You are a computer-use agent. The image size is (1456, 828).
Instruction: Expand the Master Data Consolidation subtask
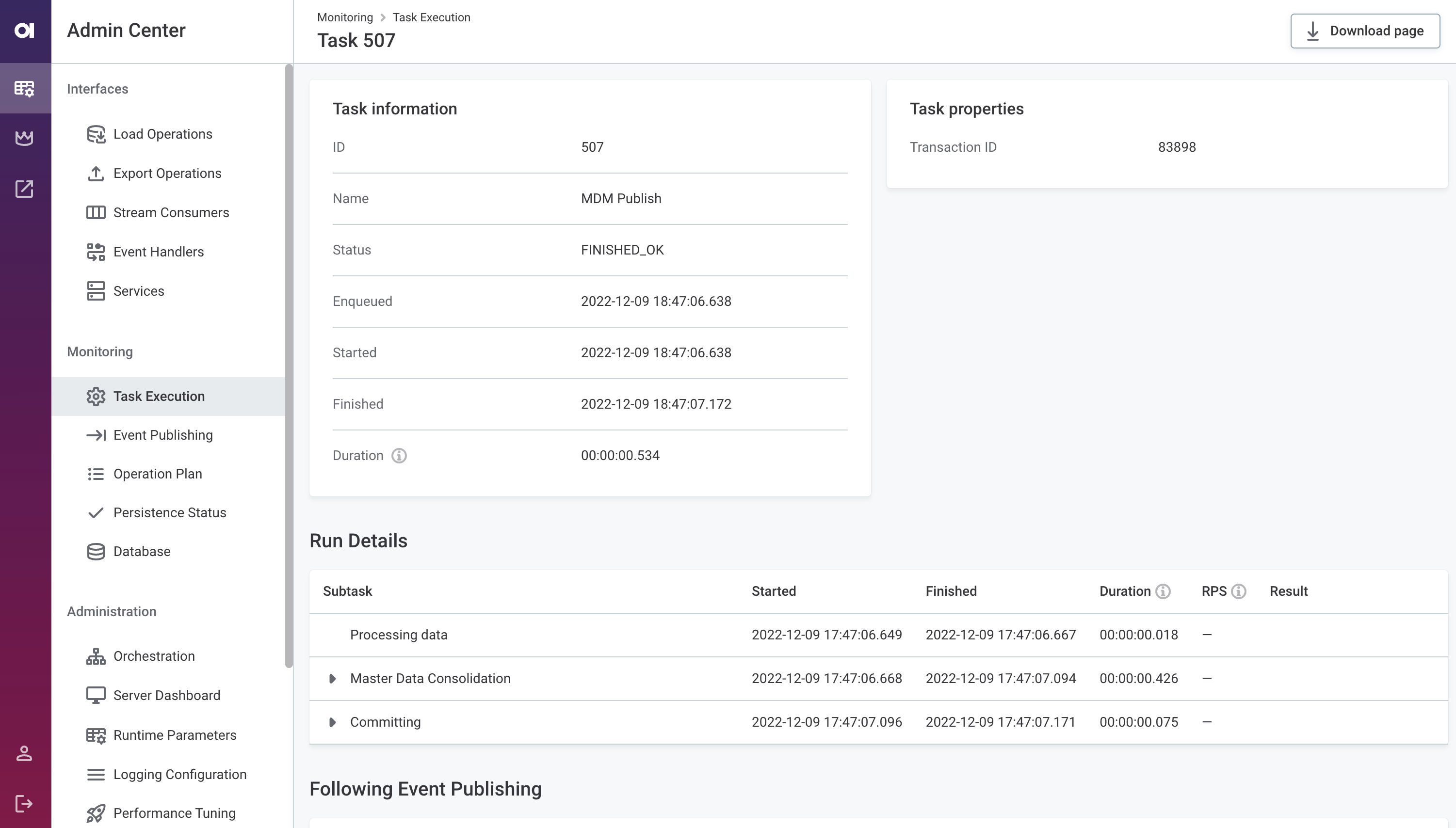pos(332,678)
